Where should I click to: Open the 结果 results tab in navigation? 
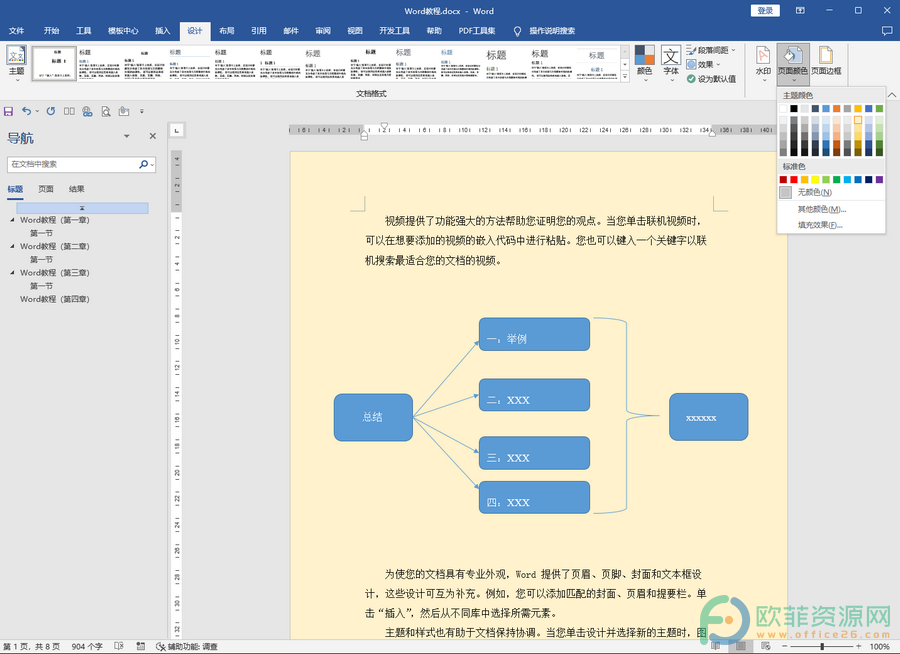[76, 189]
